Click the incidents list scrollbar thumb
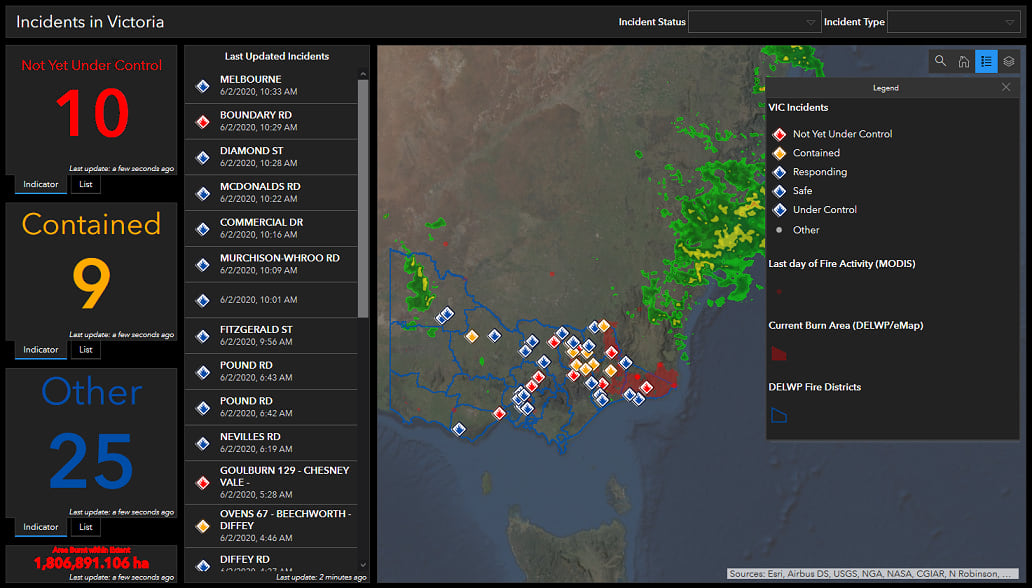Viewport: 1032px width, 588px height. 363,198
